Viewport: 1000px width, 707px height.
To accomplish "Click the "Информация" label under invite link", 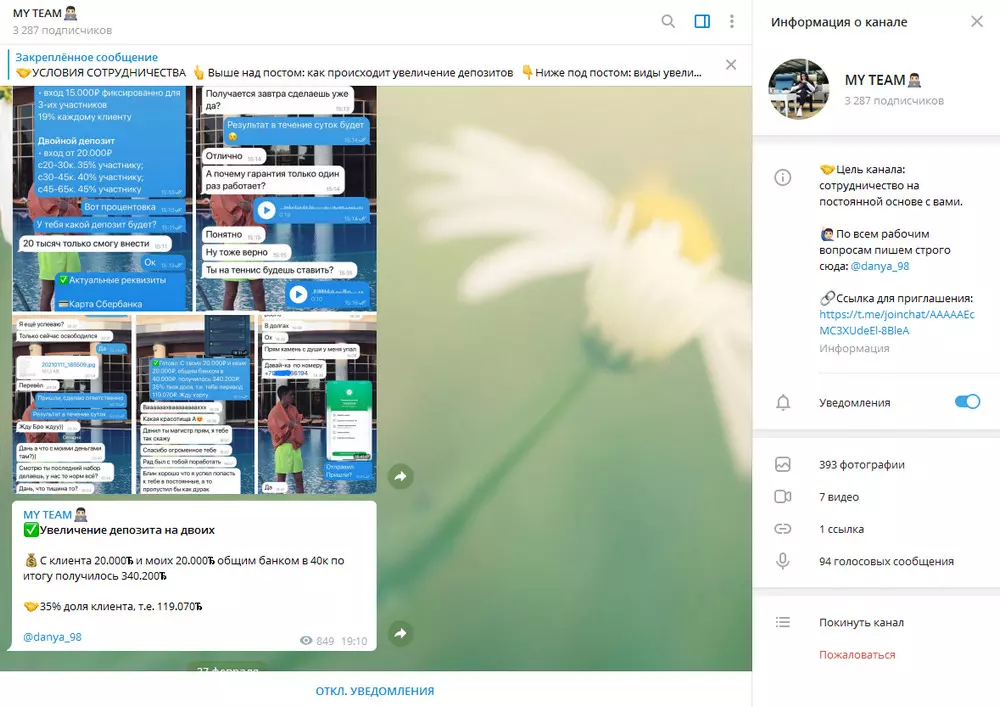I will [x=854, y=348].
